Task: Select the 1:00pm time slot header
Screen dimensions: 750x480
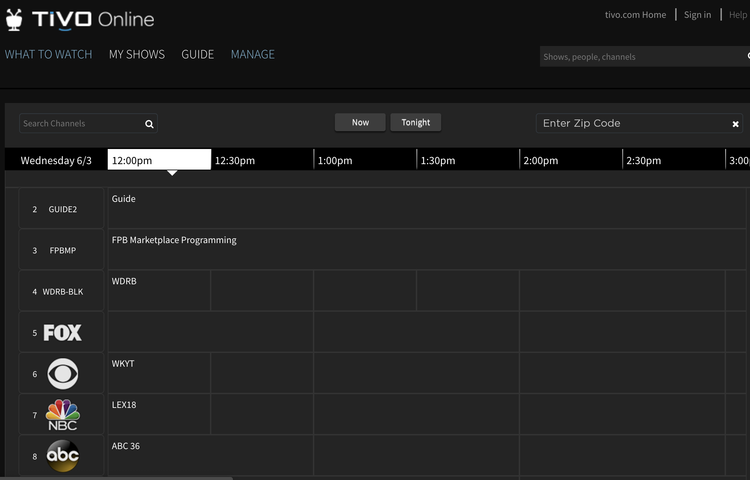Action: click(335, 160)
